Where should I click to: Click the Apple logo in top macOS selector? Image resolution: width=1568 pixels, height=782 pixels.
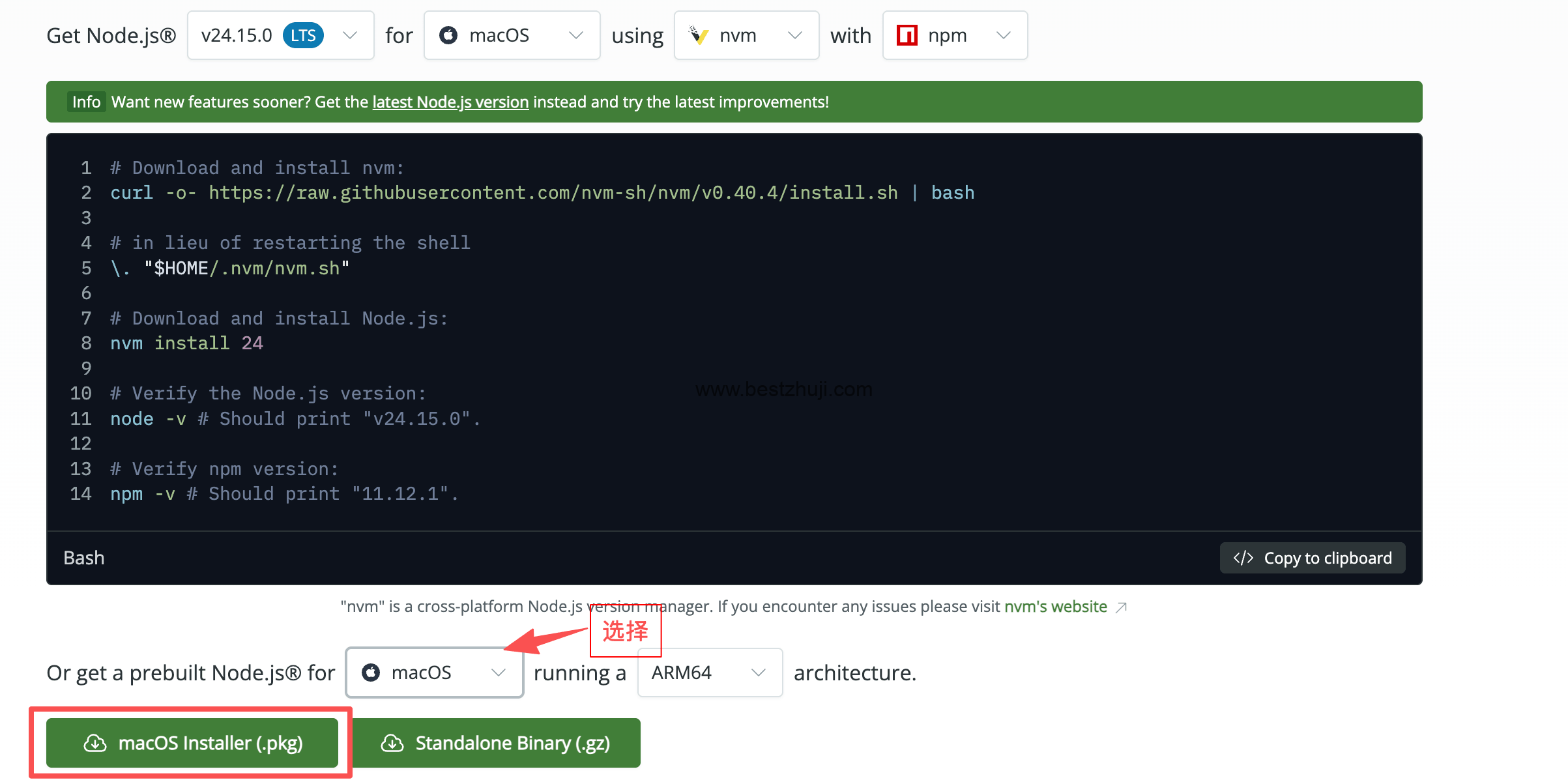448,35
